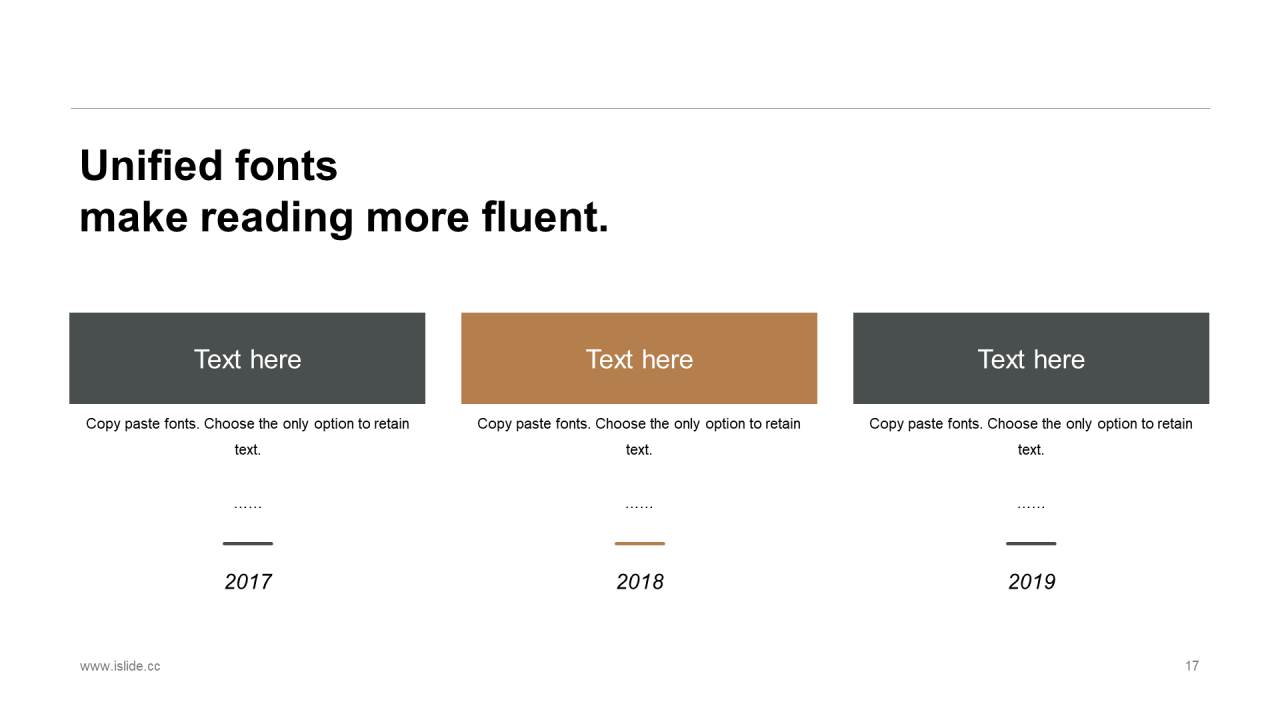Viewport: 1280px width, 720px height.
Task: Select the dark gray bar above 2017
Action: tap(247, 544)
